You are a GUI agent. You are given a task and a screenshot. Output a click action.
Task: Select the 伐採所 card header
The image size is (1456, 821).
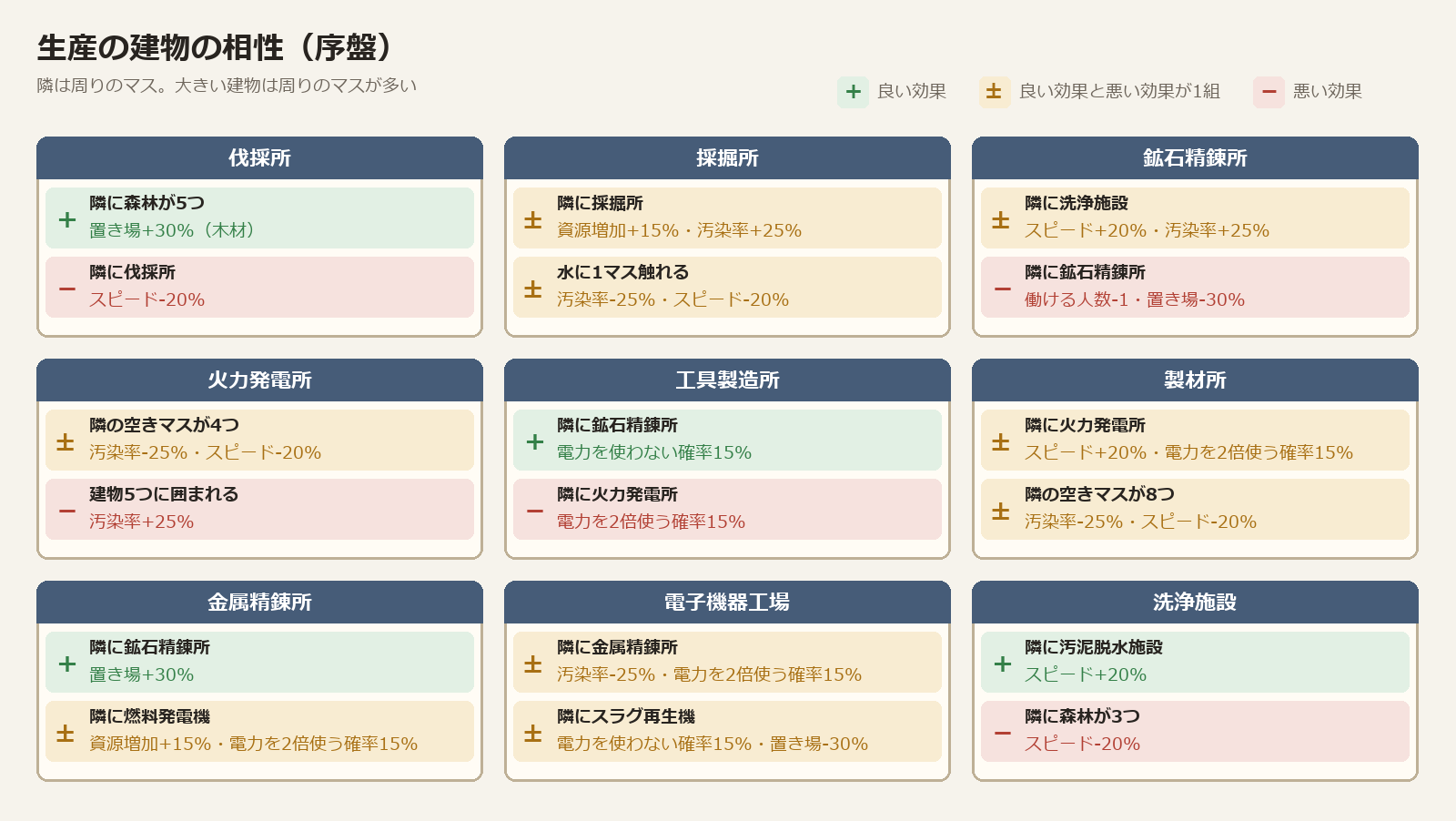pos(259,158)
